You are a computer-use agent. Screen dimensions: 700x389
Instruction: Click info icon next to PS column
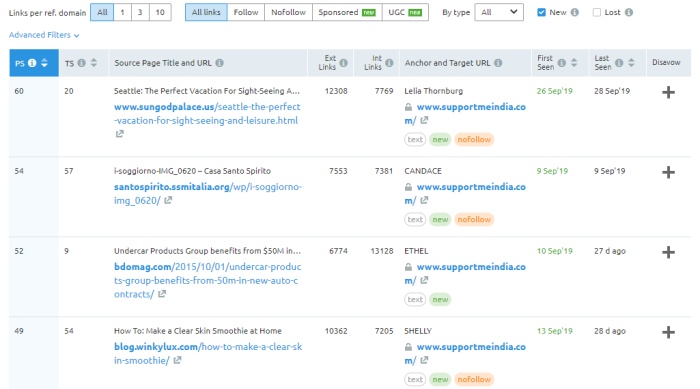point(32,63)
